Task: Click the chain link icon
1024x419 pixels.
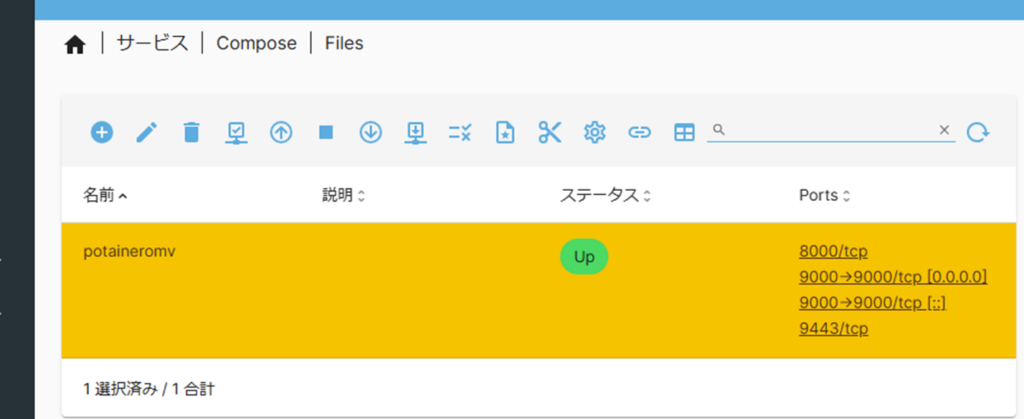Action: click(x=640, y=132)
